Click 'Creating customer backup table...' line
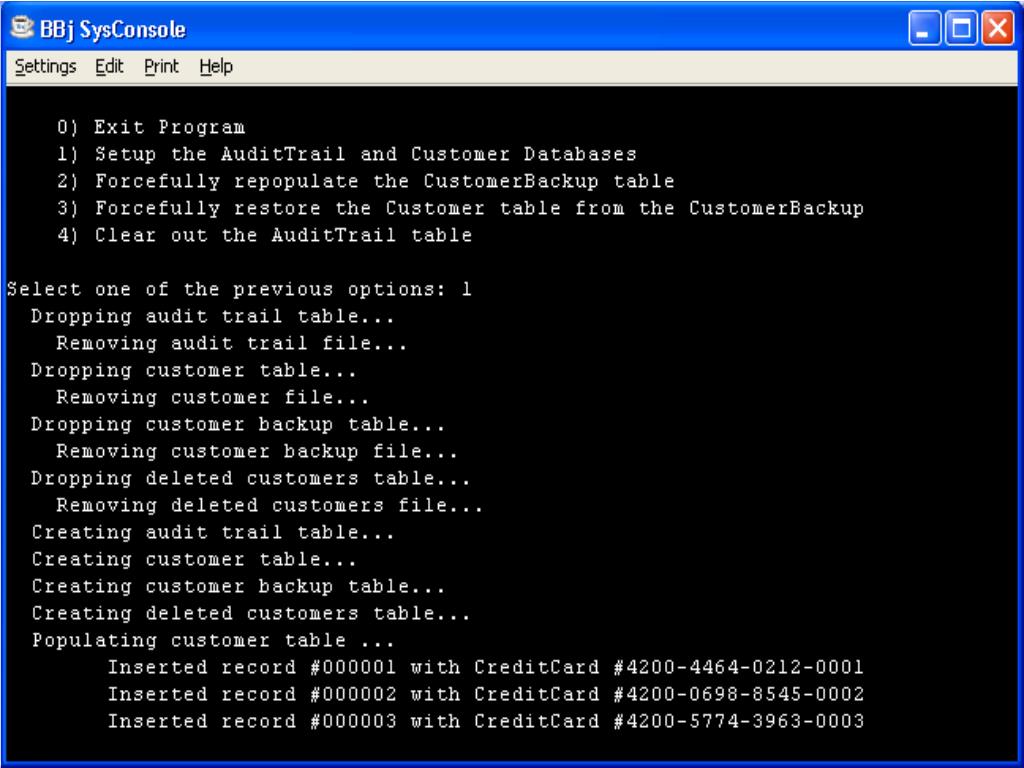The width and height of the screenshot is (1024, 768). pyautogui.click(x=238, y=586)
